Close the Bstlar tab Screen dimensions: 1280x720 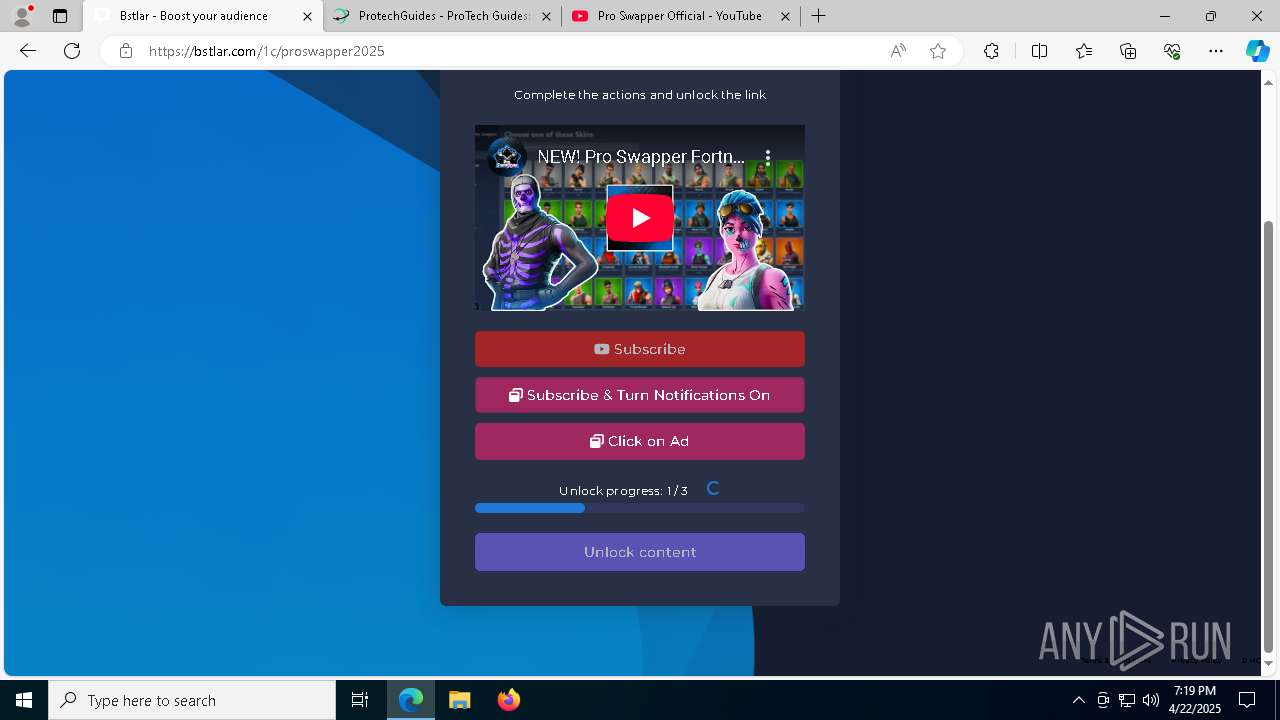coord(307,16)
